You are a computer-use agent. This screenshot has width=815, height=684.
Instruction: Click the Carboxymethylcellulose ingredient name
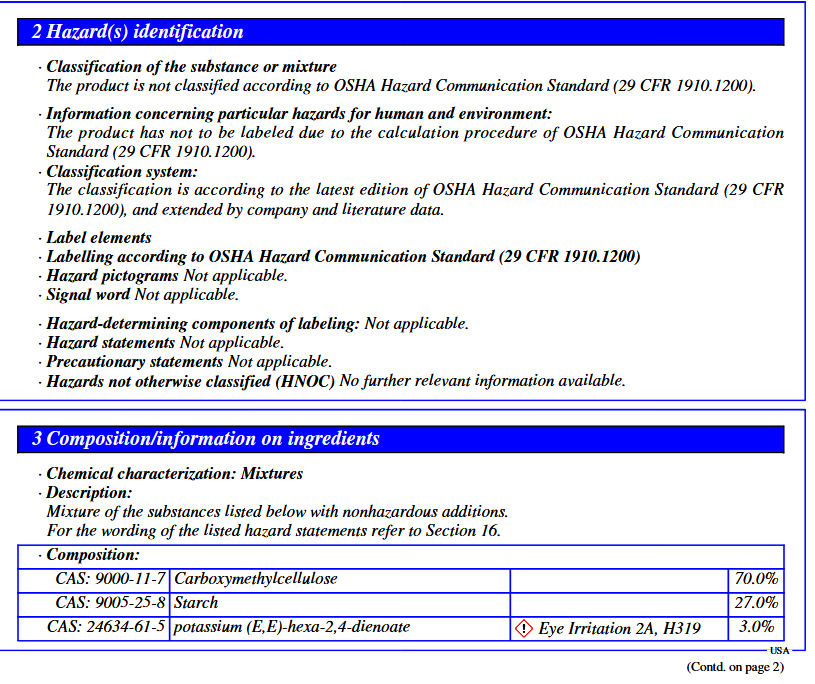click(x=256, y=579)
